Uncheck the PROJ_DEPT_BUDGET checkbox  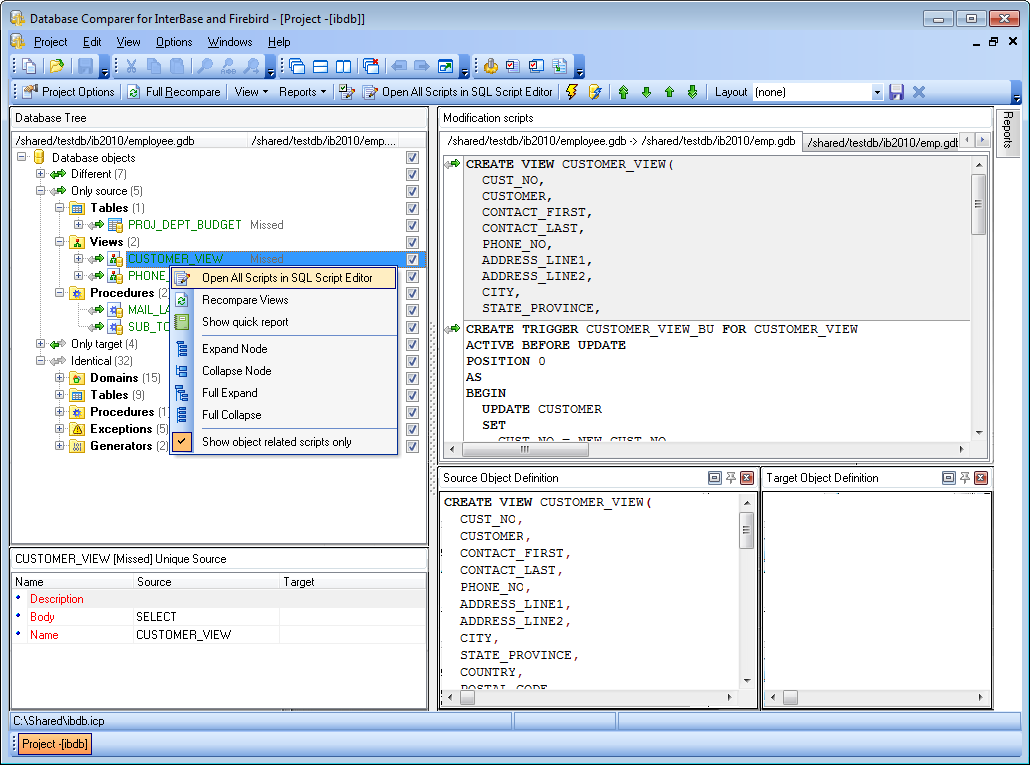point(412,225)
